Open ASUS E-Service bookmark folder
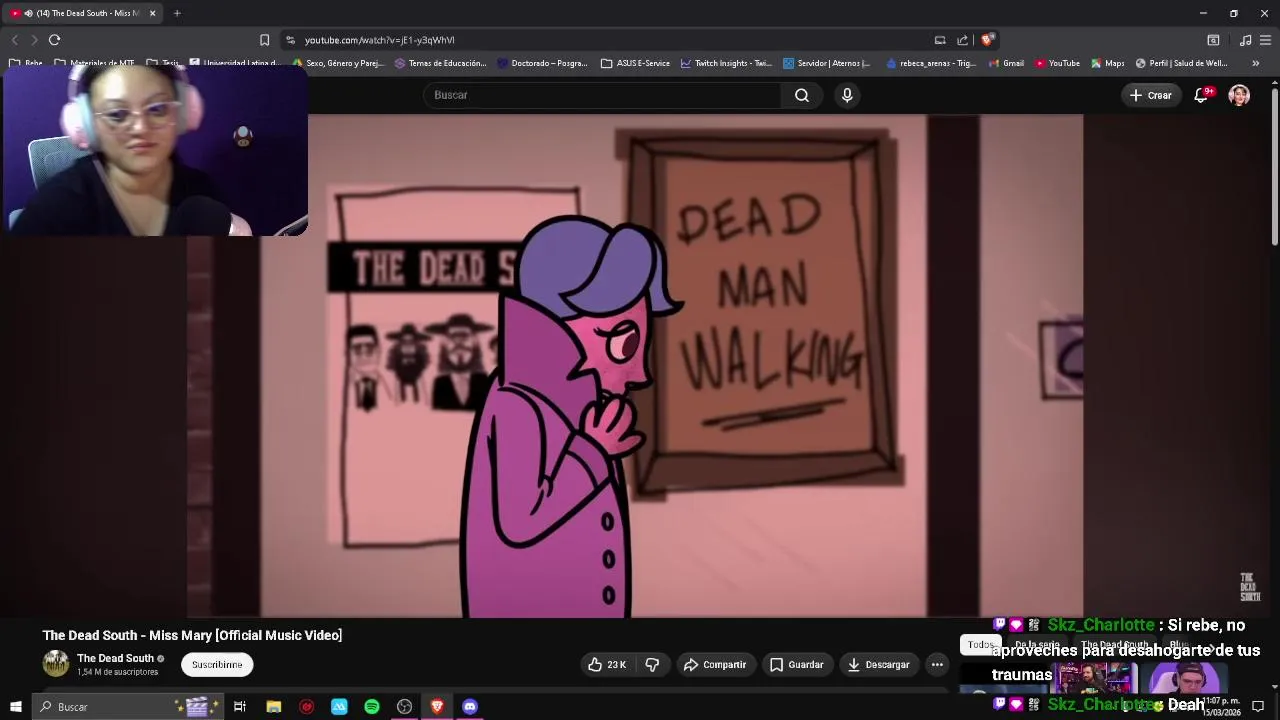 pos(635,63)
